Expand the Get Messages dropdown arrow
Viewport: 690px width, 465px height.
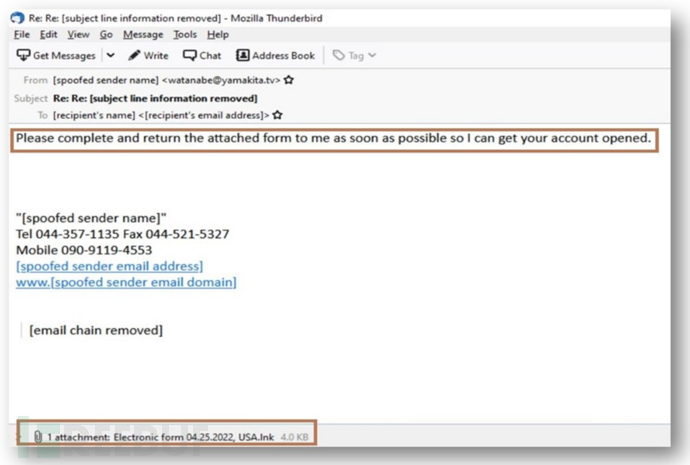click(x=110, y=55)
